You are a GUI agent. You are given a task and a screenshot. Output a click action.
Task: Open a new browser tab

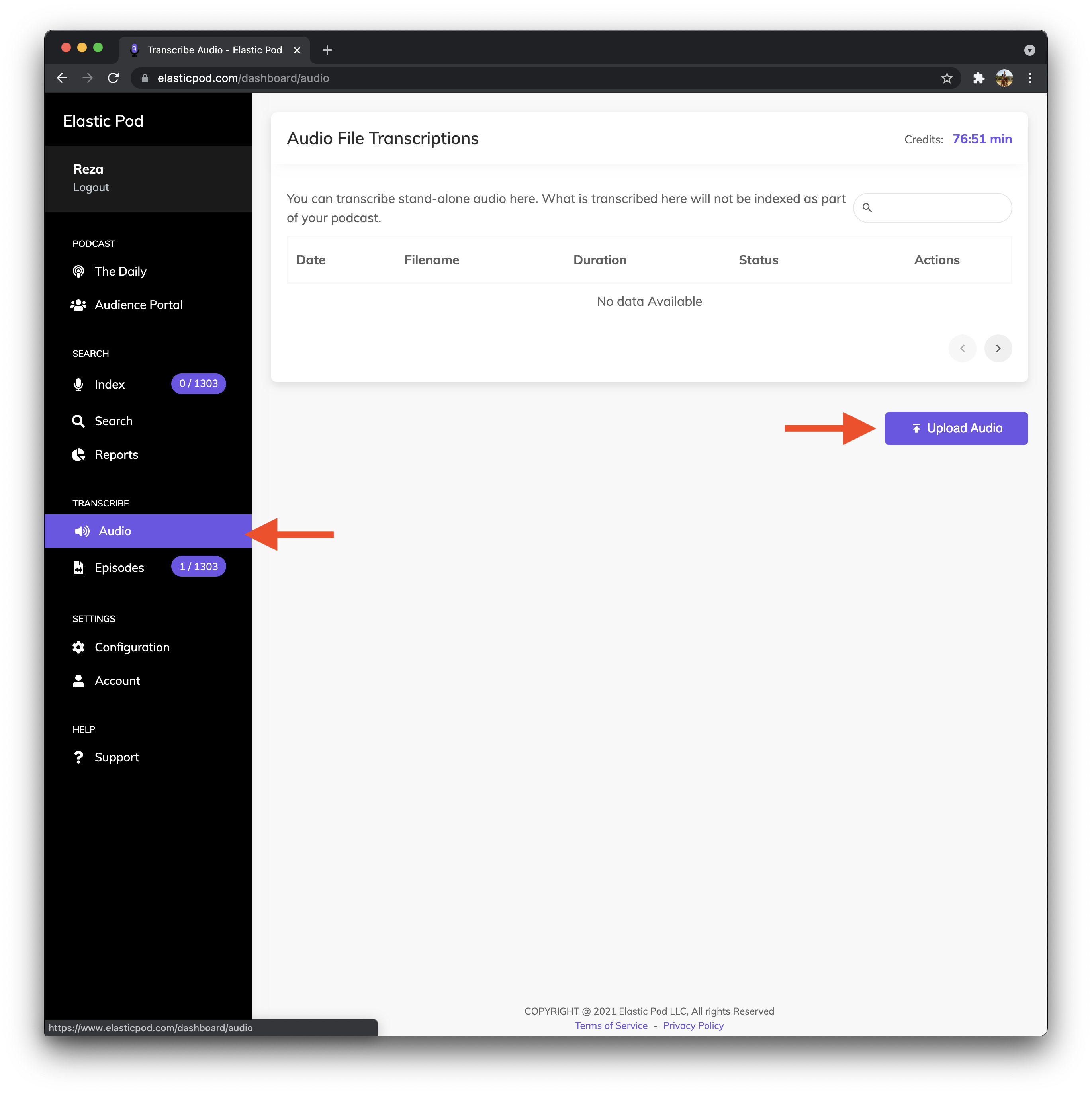[327, 50]
